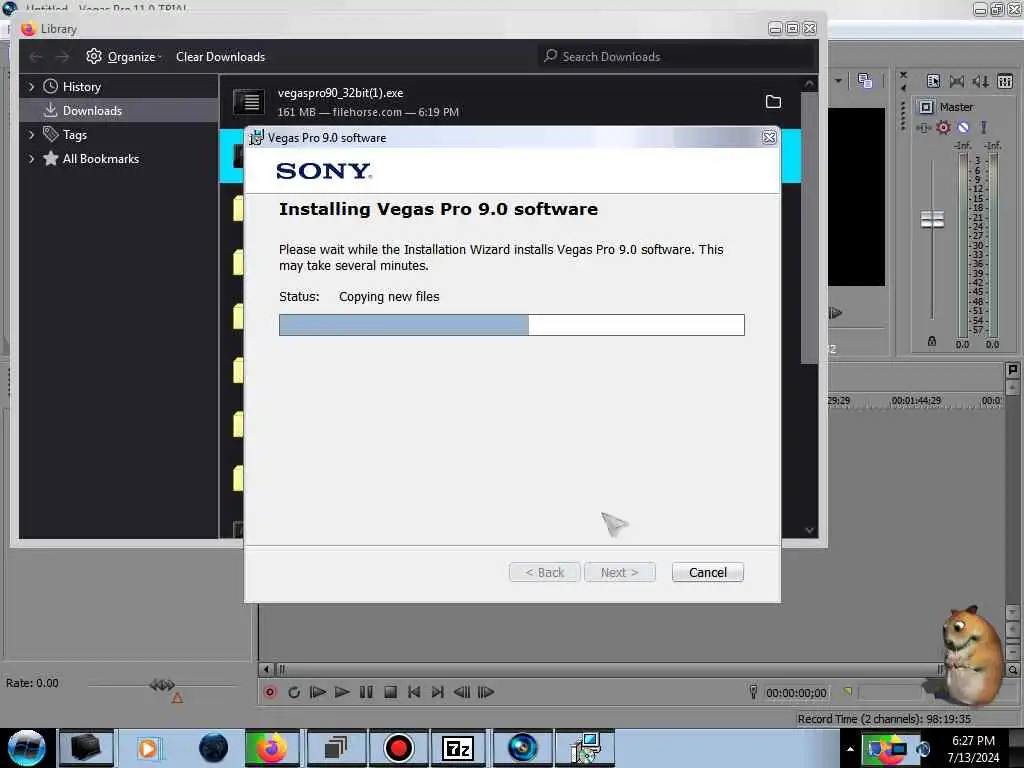Click the file icon of vegaspro90_32bit(1).exe
Screen dimensions: 1024x768
click(249, 102)
